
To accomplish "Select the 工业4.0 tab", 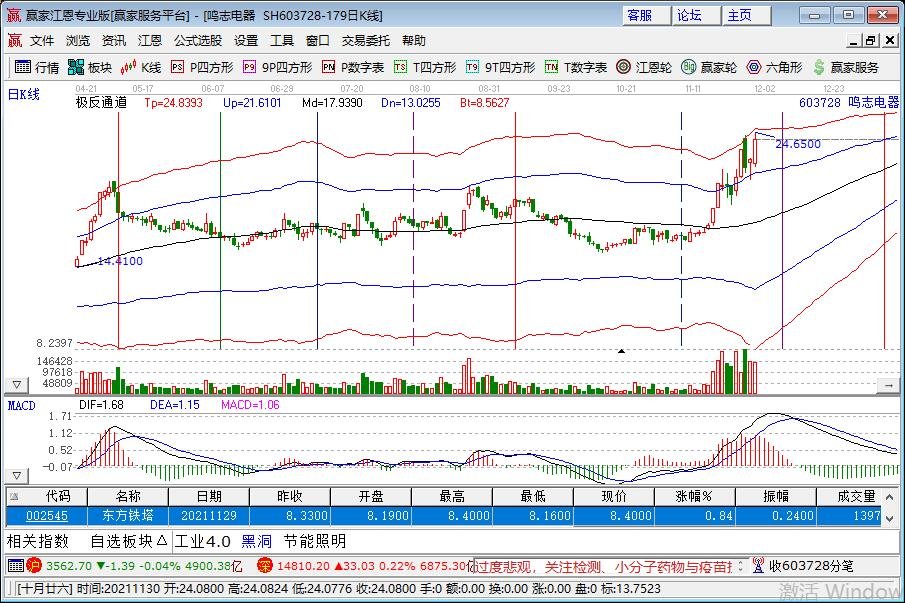I will point(203,541).
